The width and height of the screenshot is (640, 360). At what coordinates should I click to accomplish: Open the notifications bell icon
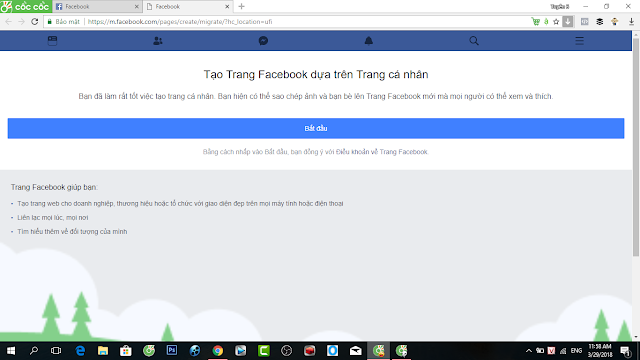(x=369, y=41)
